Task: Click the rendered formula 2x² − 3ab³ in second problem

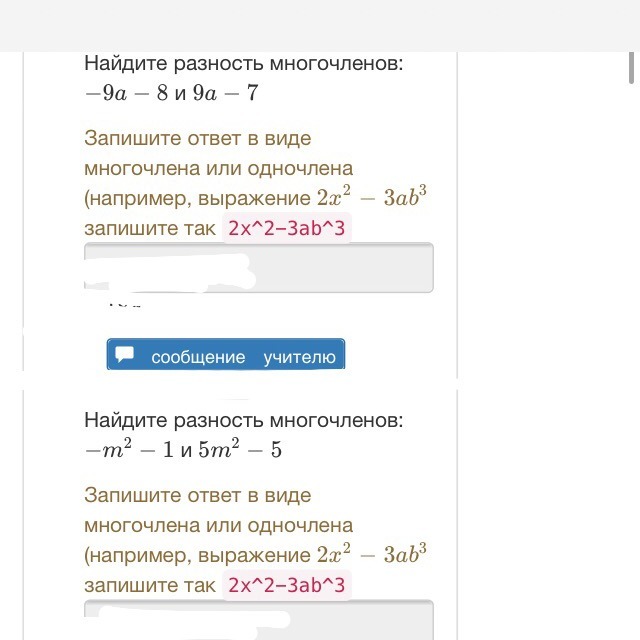Action: pos(378,553)
